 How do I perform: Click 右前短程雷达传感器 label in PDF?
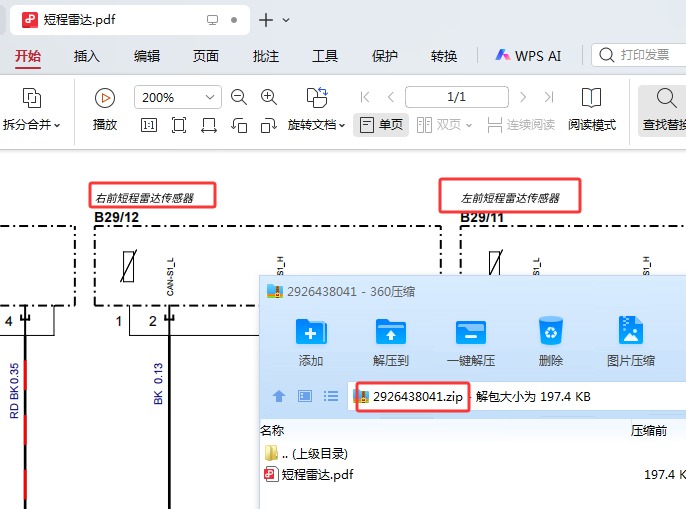pos(144,198)
